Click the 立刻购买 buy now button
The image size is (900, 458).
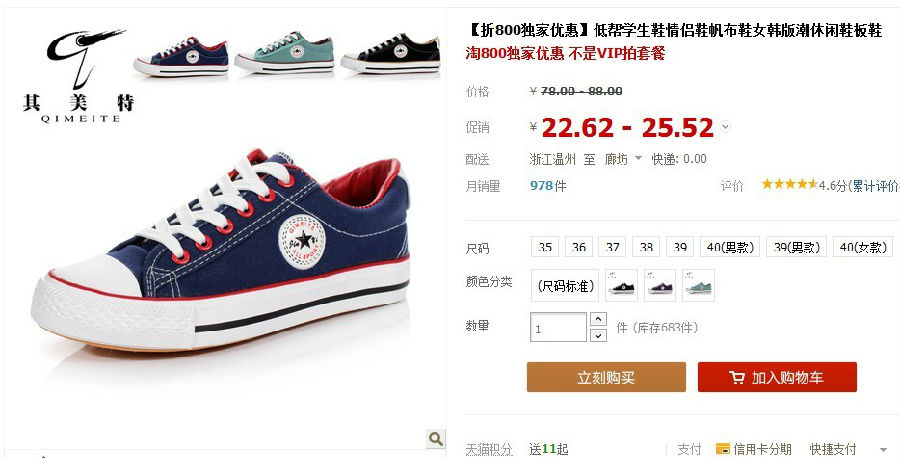coord(606,377)
